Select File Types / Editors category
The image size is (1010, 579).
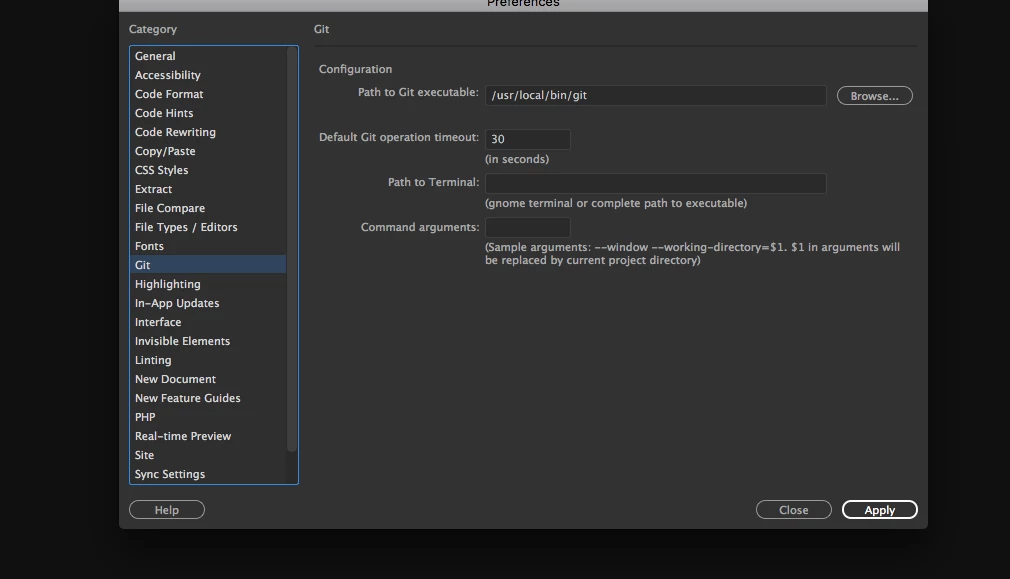[207, 227]
